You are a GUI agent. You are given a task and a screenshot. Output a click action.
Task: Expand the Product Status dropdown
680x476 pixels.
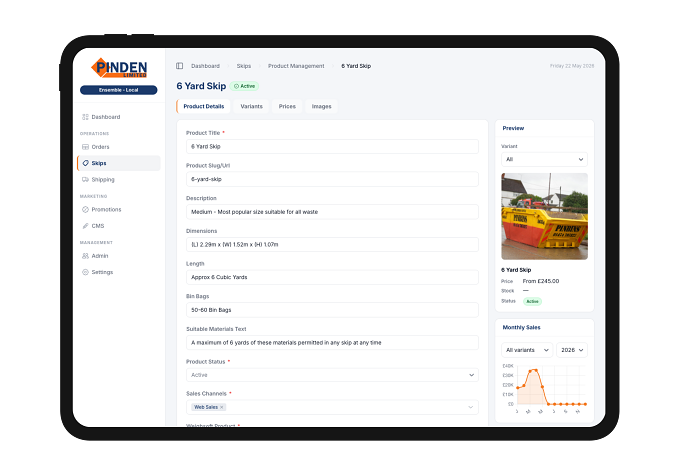332,375
